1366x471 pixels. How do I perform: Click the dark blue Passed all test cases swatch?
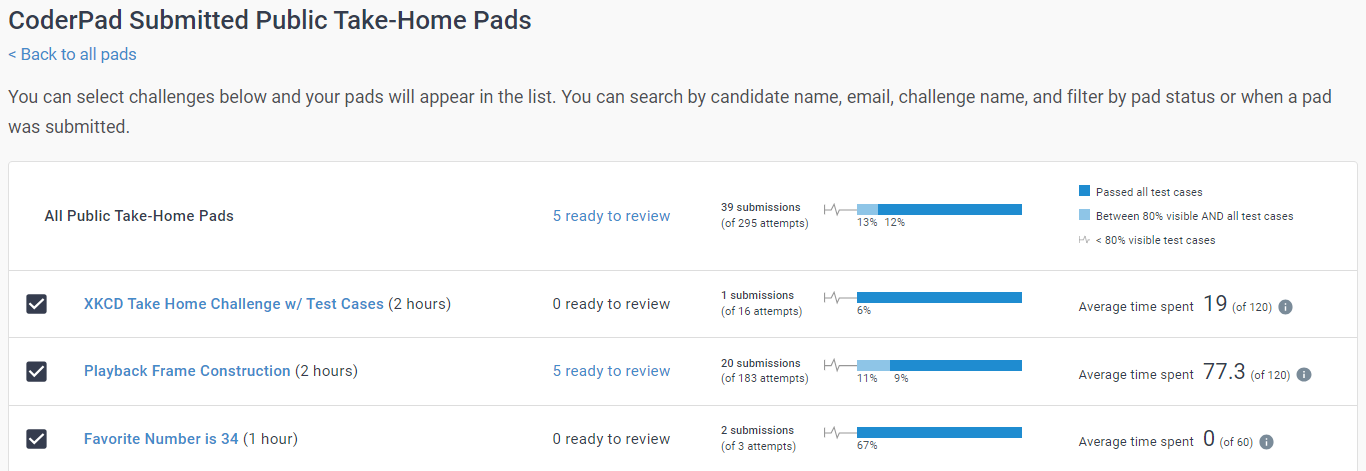tap(1084, 191)
